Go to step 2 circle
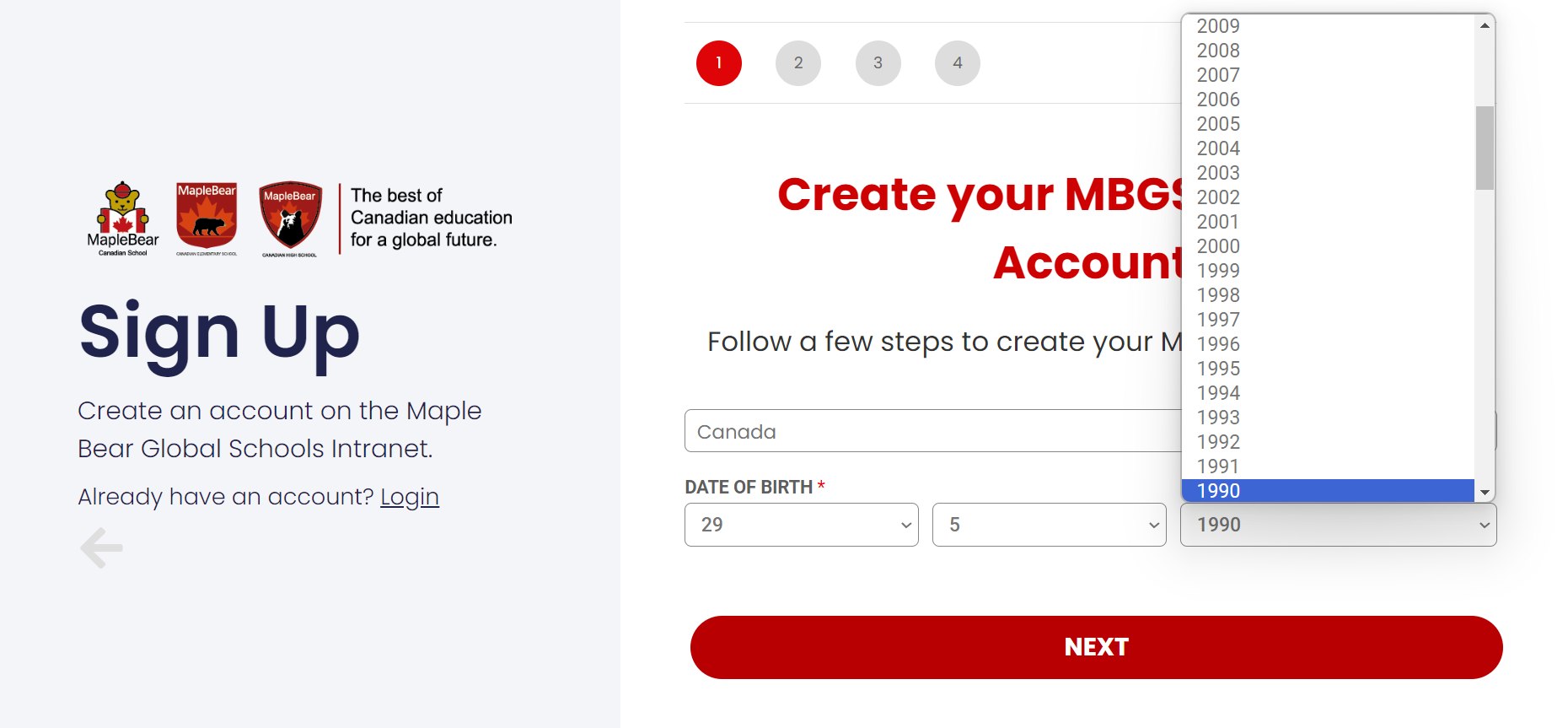The width and height of the screenshot is (1568, 728). coord(798,63)
